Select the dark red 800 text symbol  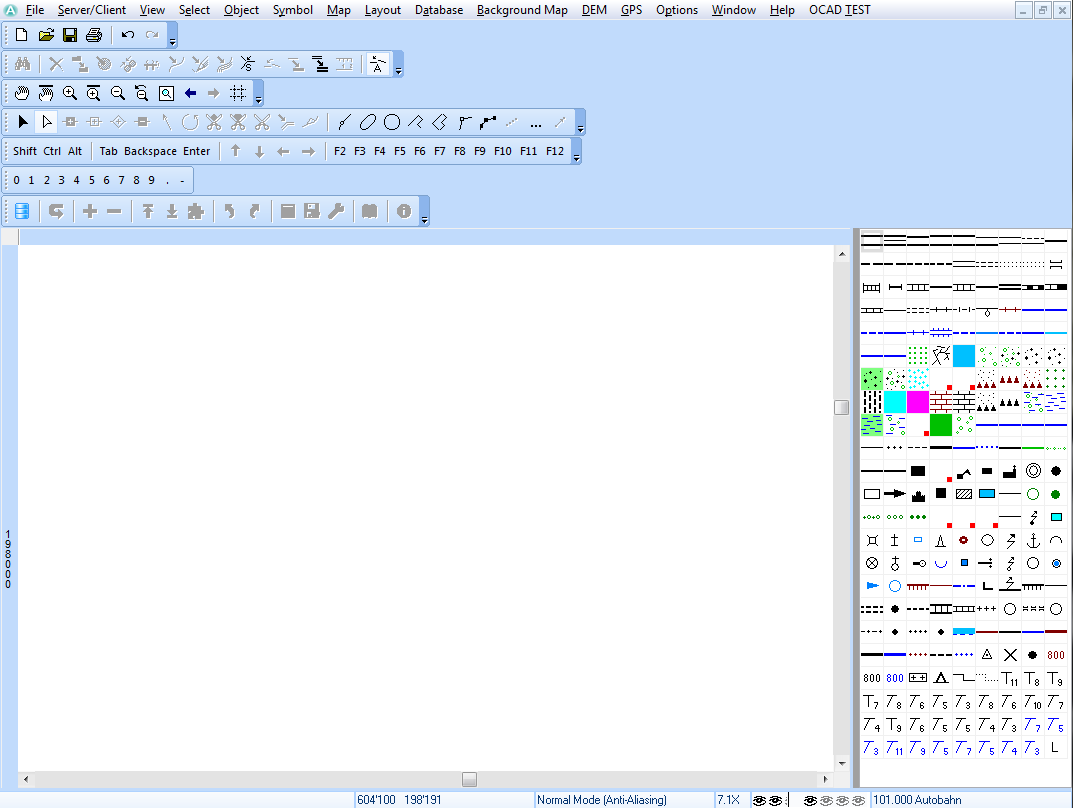point(1056,655)
